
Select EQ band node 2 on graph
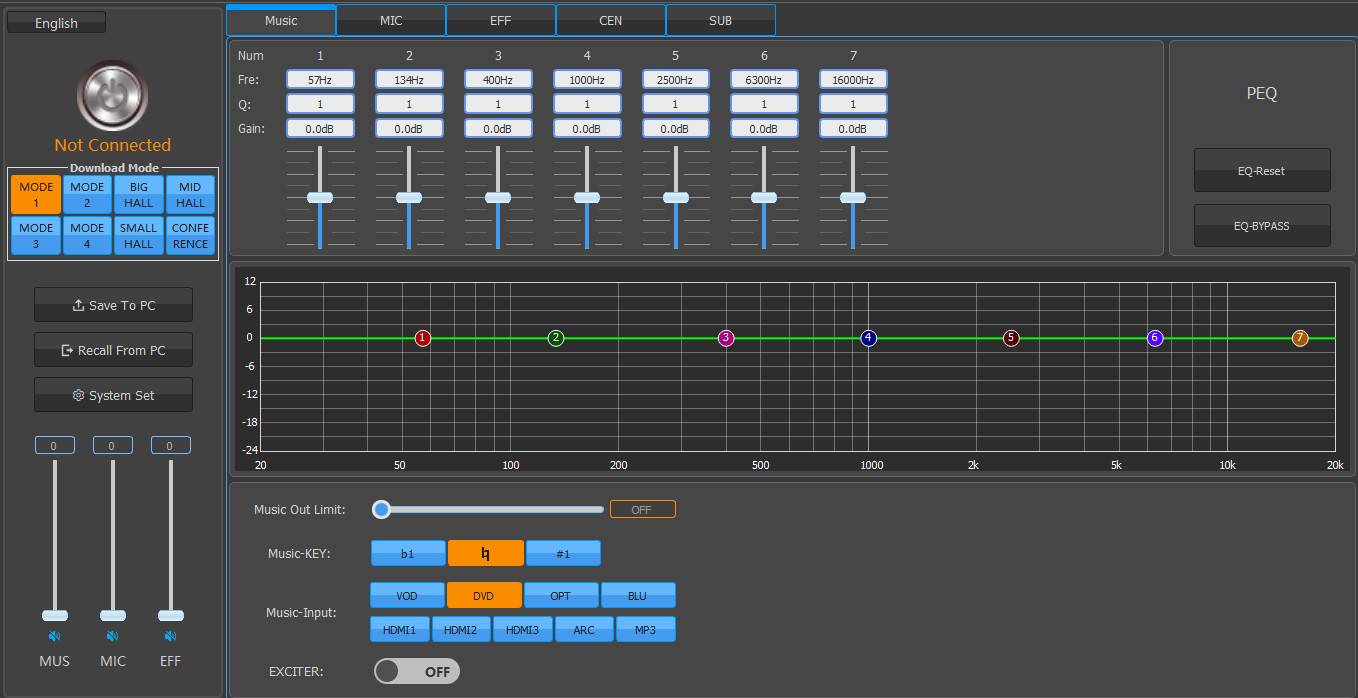point(556,338)
